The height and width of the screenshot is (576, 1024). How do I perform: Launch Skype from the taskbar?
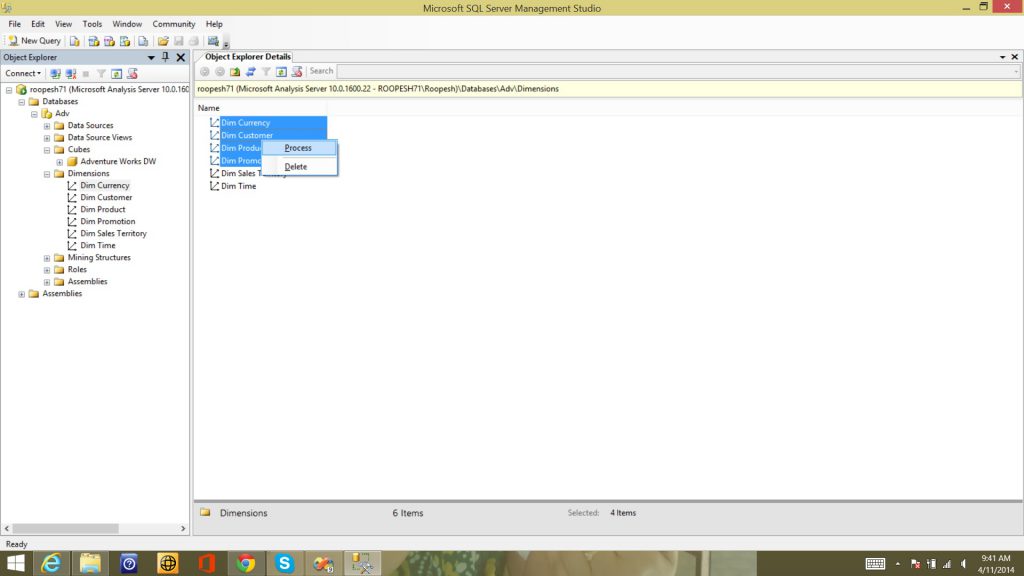pyautogui.click(x=284, y=563)
